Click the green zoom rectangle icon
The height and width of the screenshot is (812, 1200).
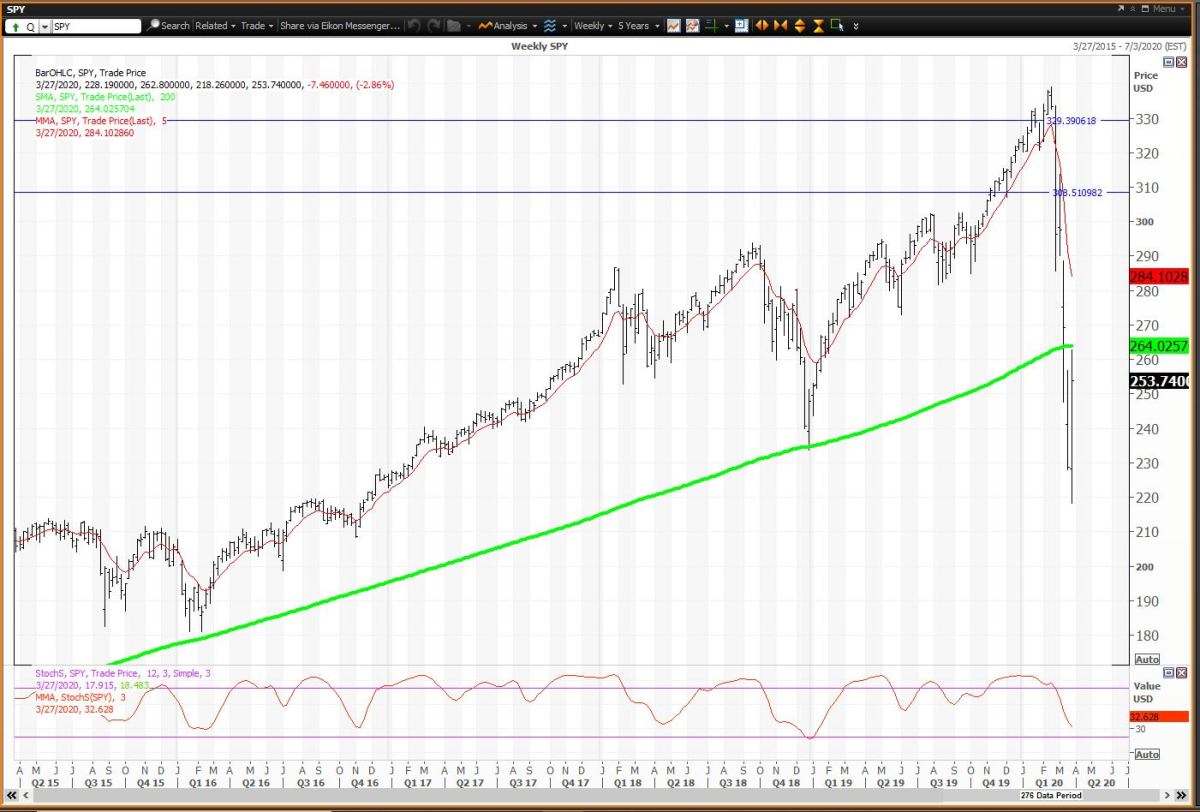pos(837,26)
